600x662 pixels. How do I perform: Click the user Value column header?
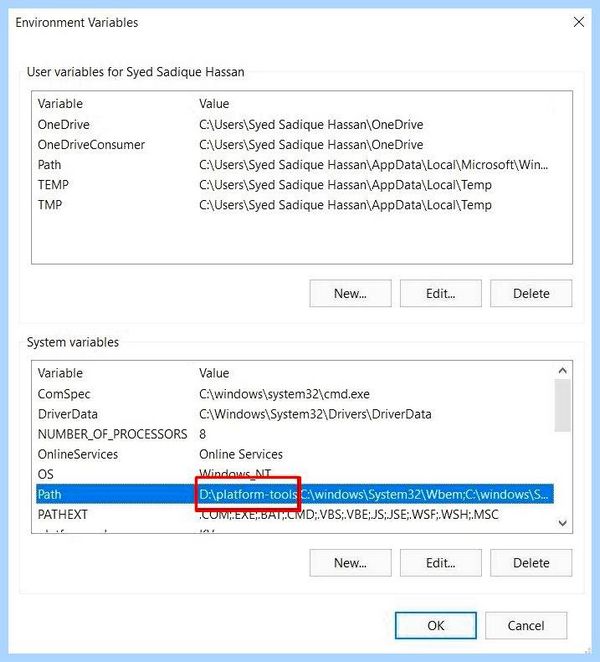click(214, 104)
